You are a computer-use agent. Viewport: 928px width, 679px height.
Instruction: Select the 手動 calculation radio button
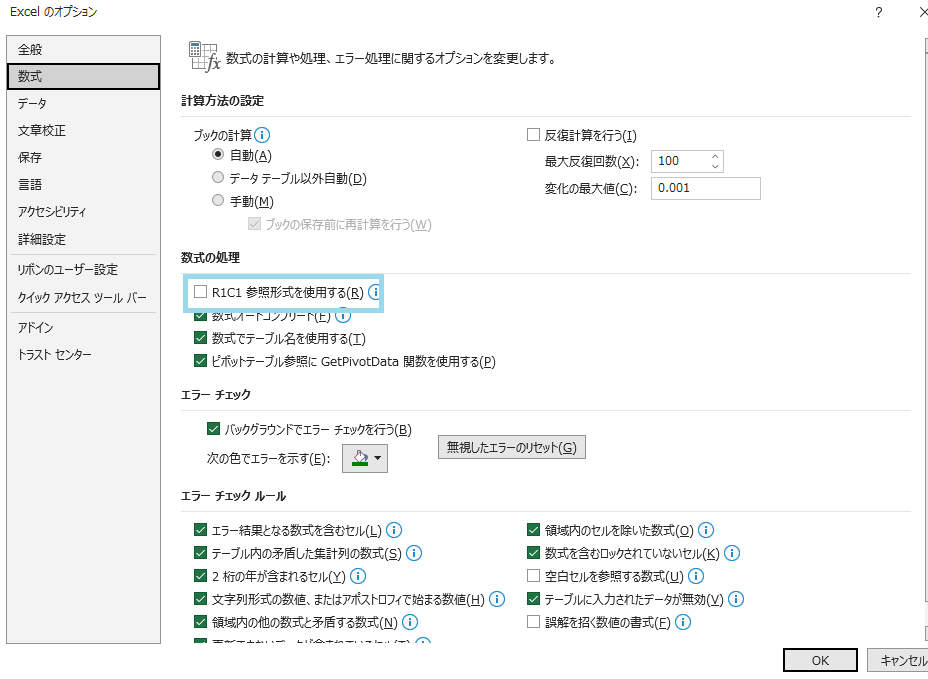point(217,200)
